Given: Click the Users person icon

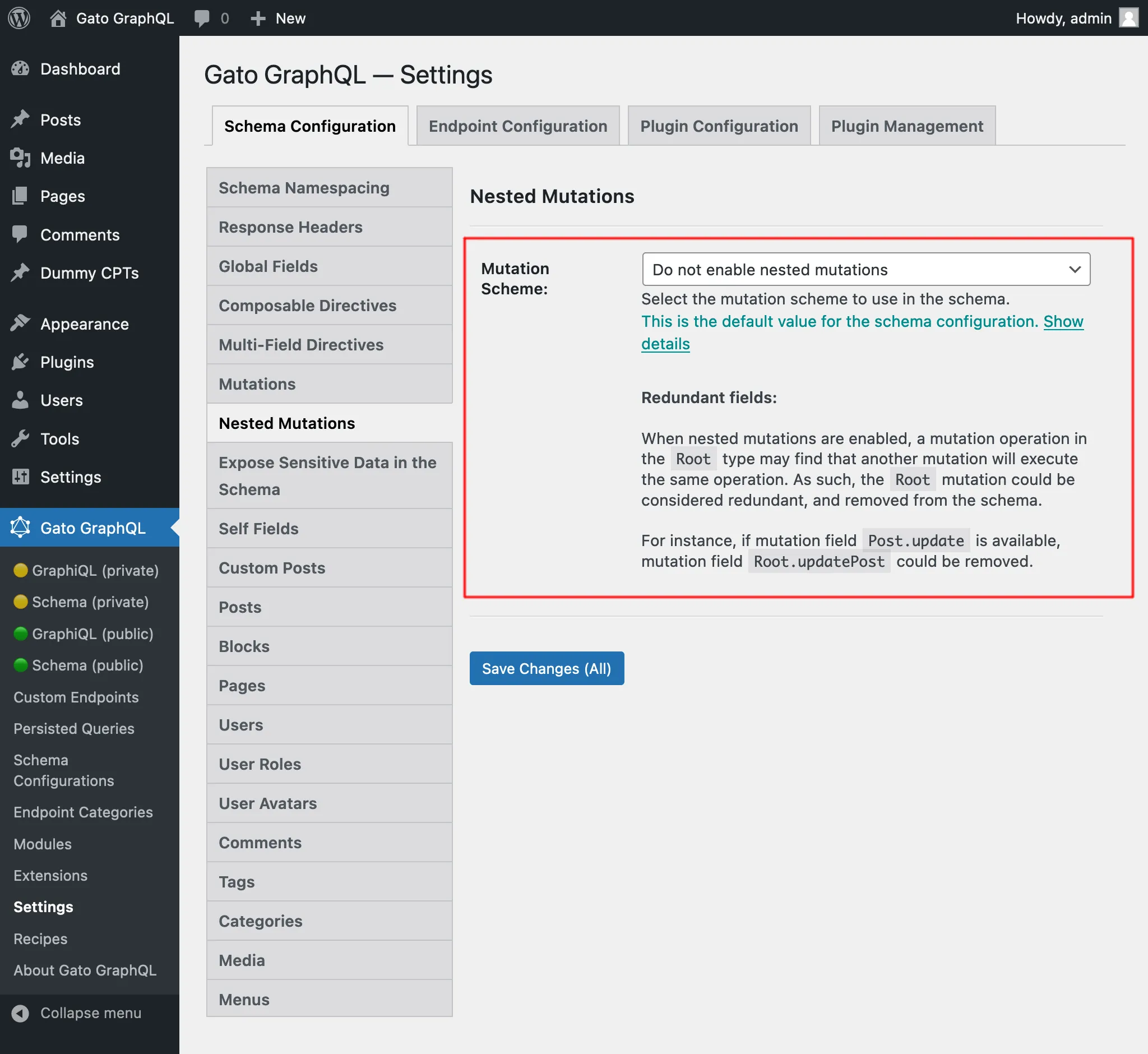Looking at the screenshot, I should pyautogui.click(x=20, y=400).
